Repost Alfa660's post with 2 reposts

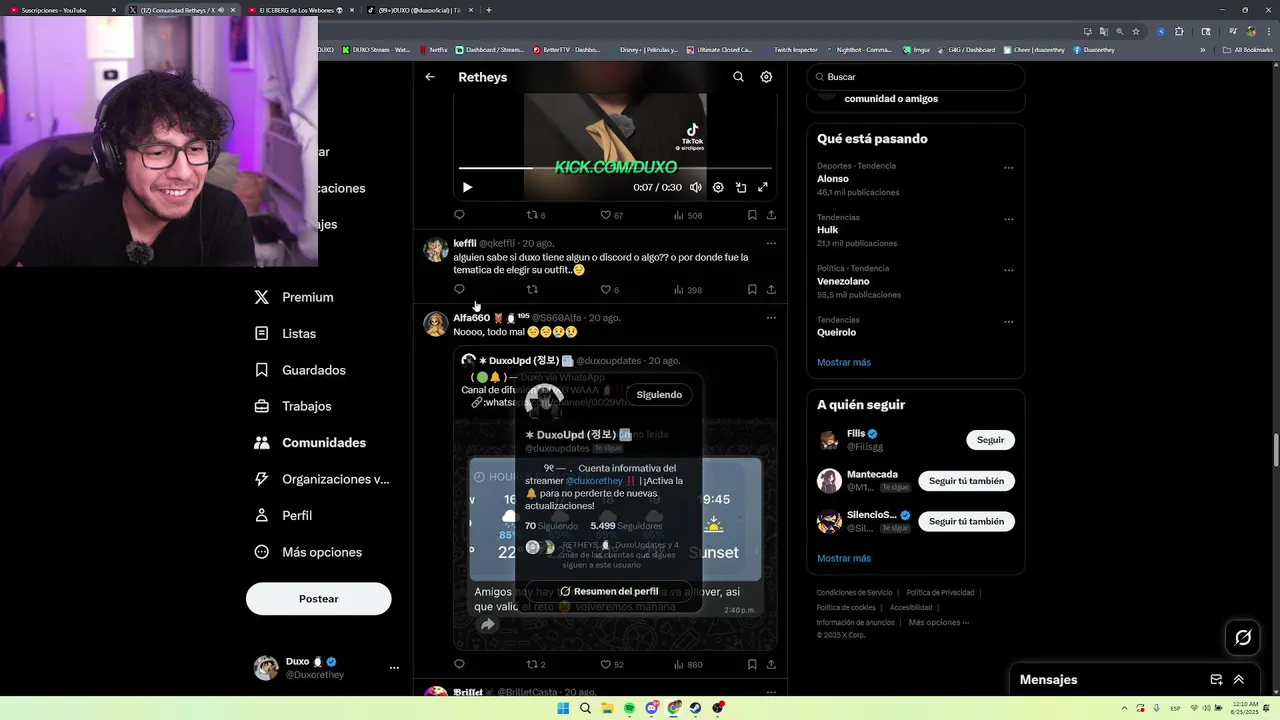tap(536, 665)
